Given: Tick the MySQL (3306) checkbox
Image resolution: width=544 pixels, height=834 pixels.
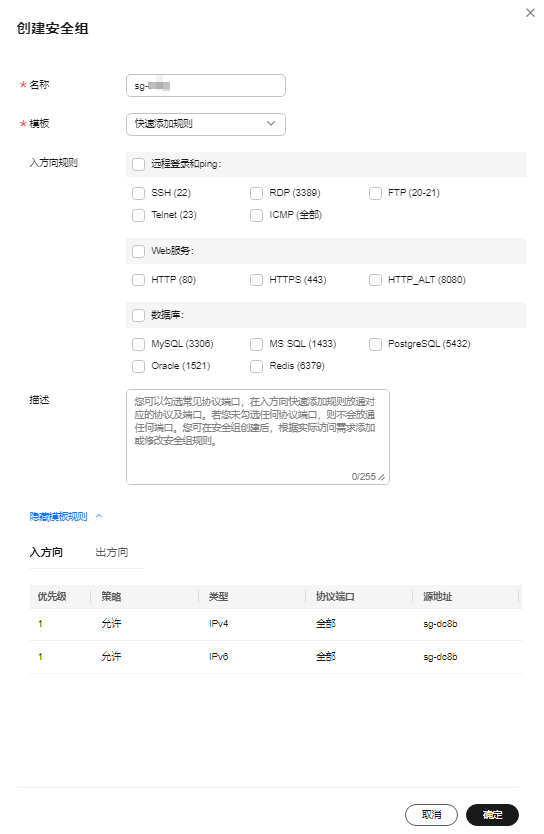Looking at the screenshot, I should click(138, 344).
